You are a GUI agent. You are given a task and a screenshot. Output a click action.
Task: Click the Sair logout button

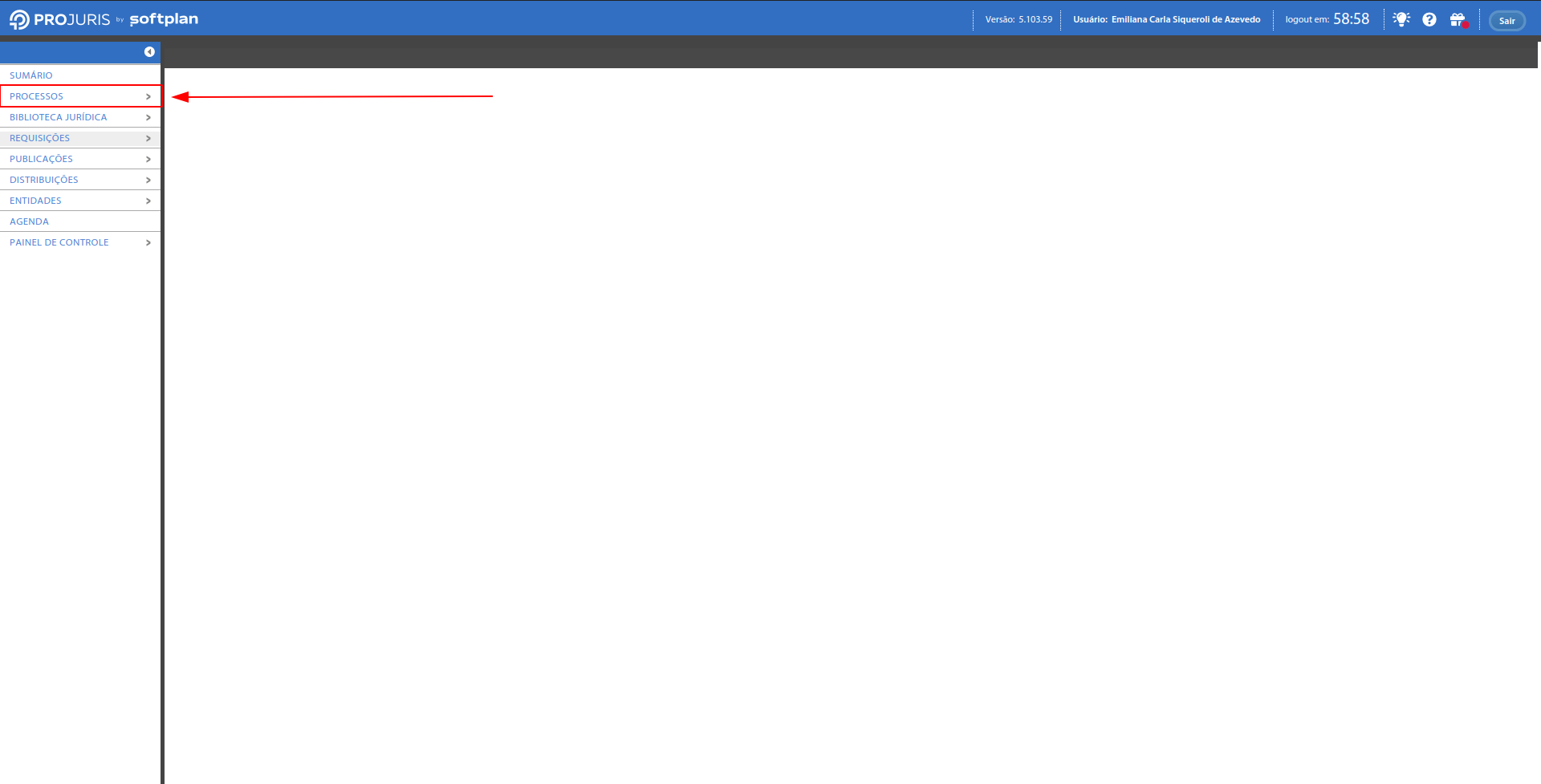[x=1506, y=21]
